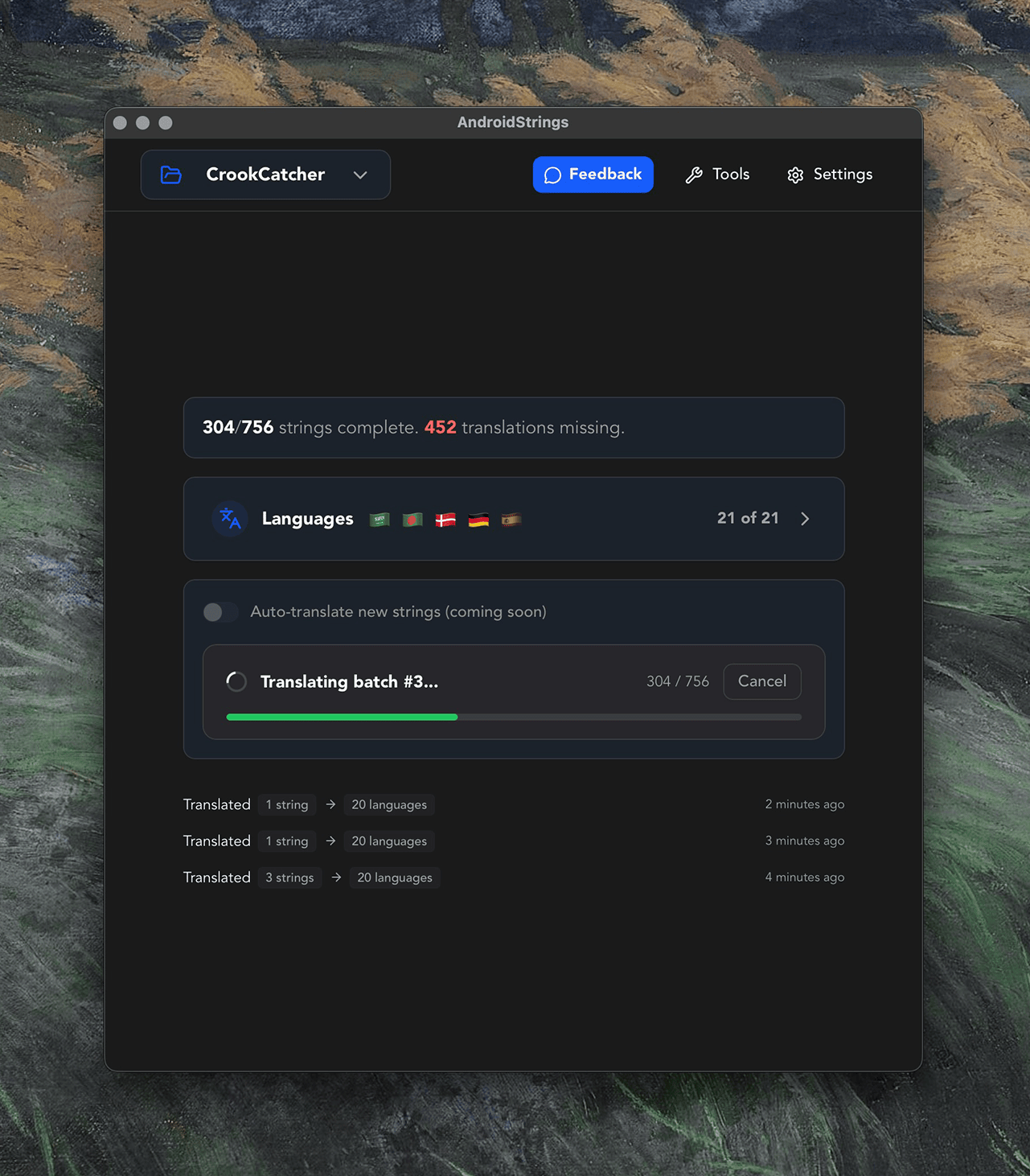Click the green translation progress bar
Image resolution: width=1030 pixels, height=1176 pixels.
tap(341, 717)
